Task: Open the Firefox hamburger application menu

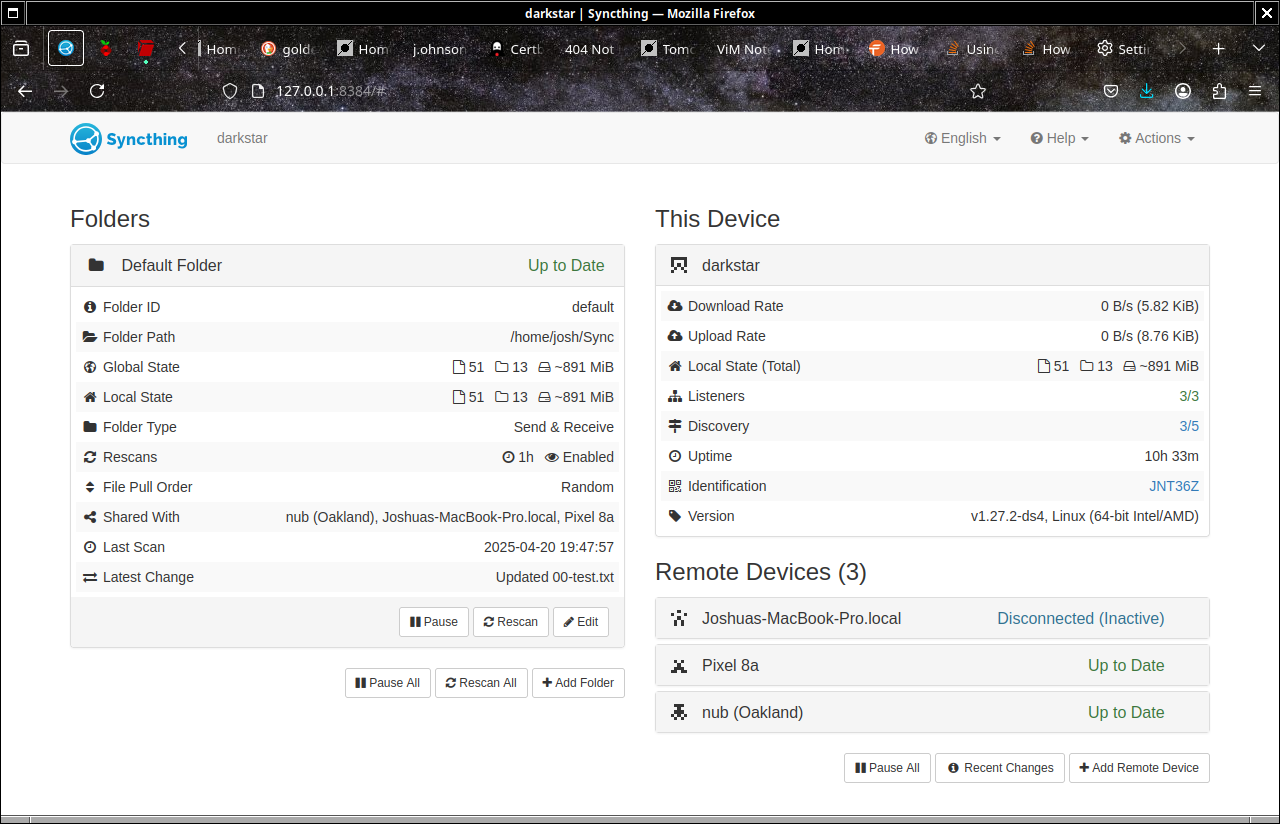Action: [x=1255, y=91]
